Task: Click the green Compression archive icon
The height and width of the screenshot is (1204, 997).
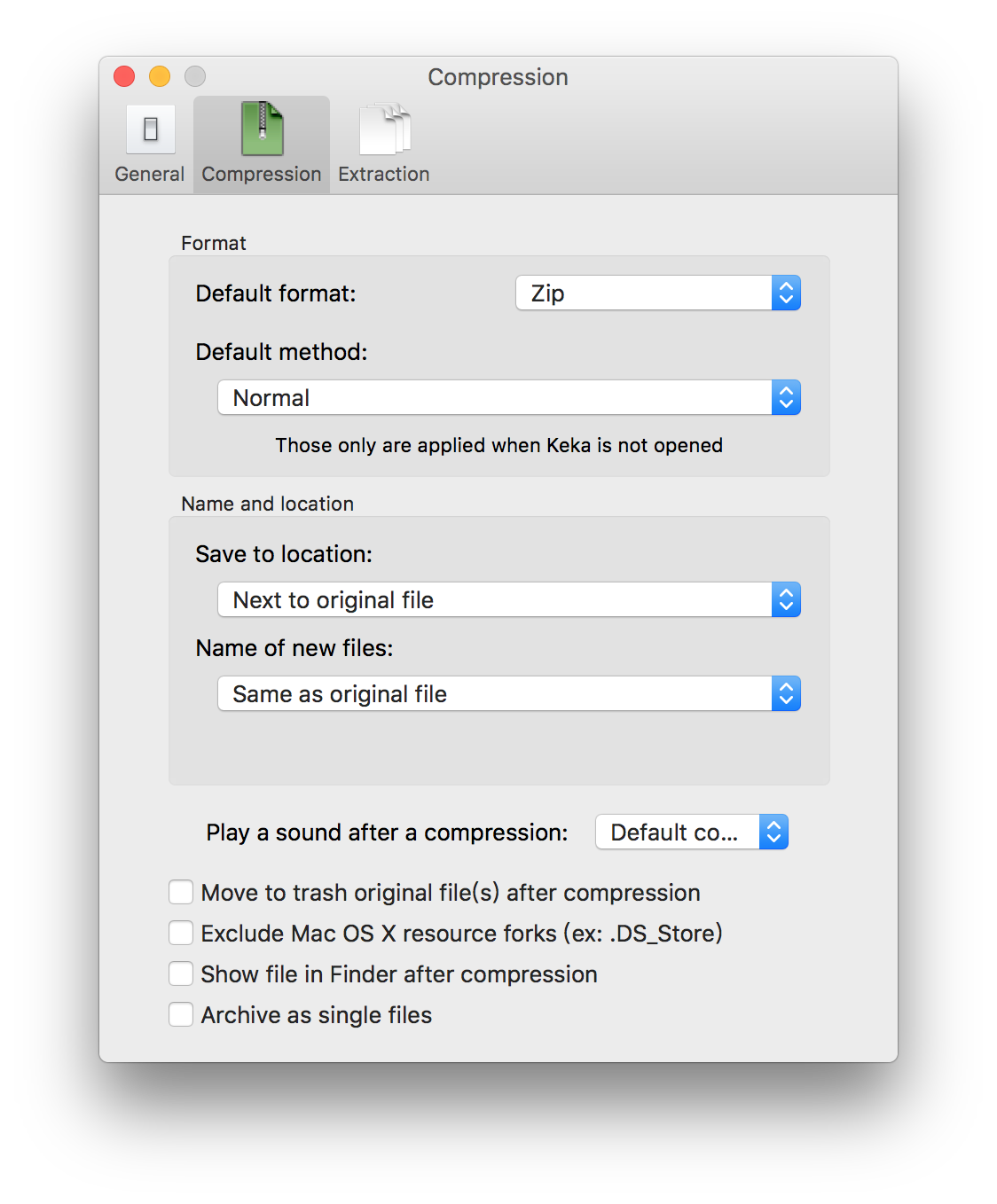Action: [262, 129]
